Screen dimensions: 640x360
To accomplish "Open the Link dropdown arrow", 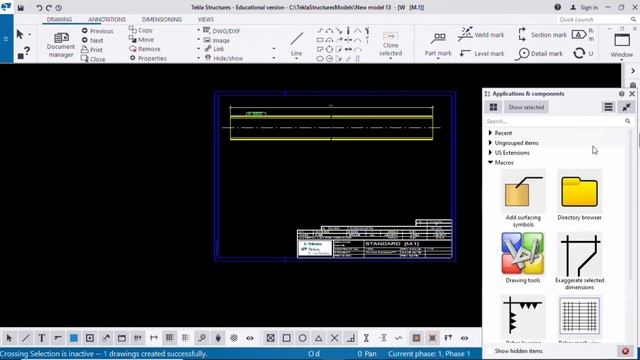I will [199, 49].
